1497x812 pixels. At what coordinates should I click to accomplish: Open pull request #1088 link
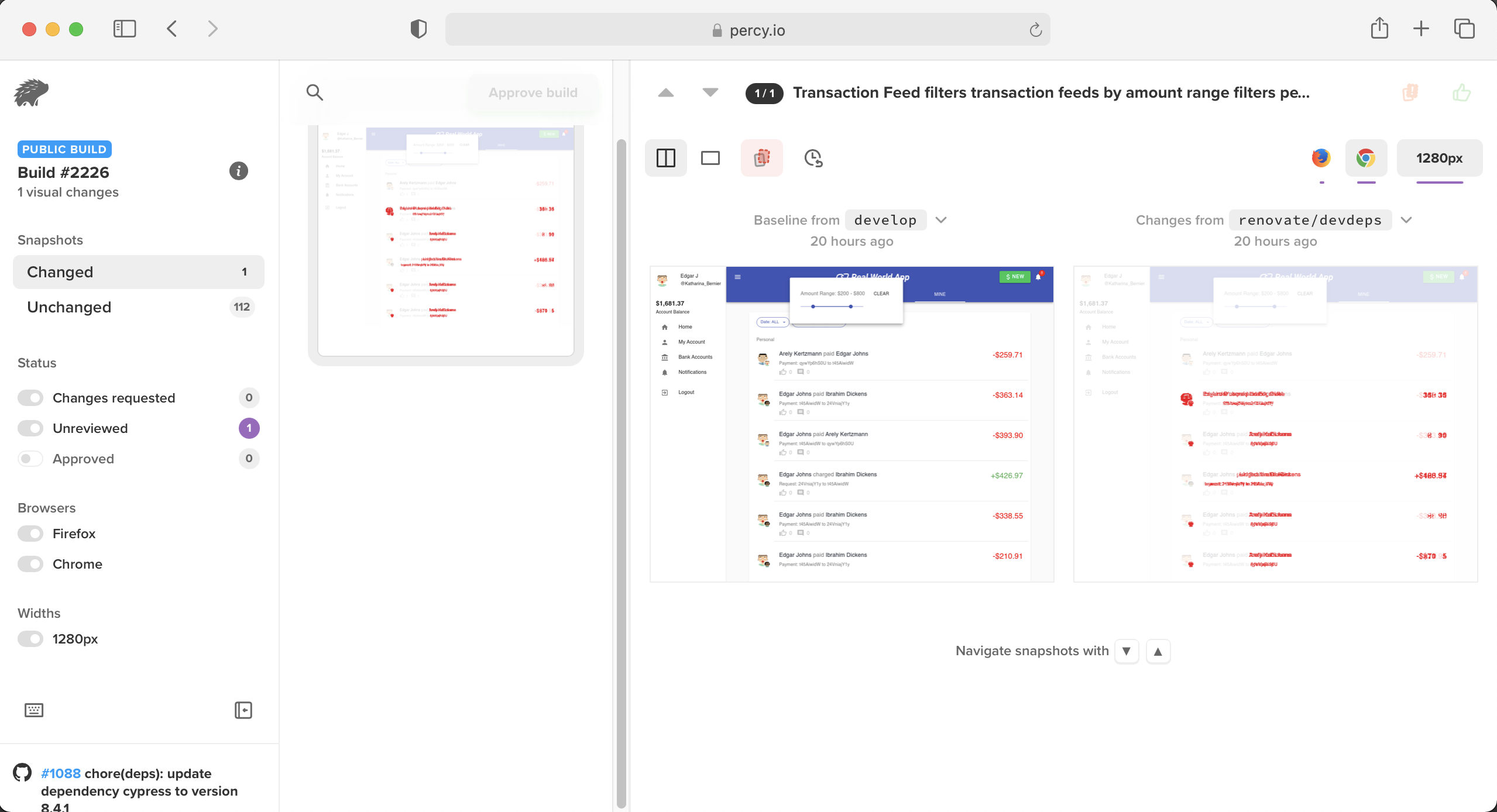(61, 773)
